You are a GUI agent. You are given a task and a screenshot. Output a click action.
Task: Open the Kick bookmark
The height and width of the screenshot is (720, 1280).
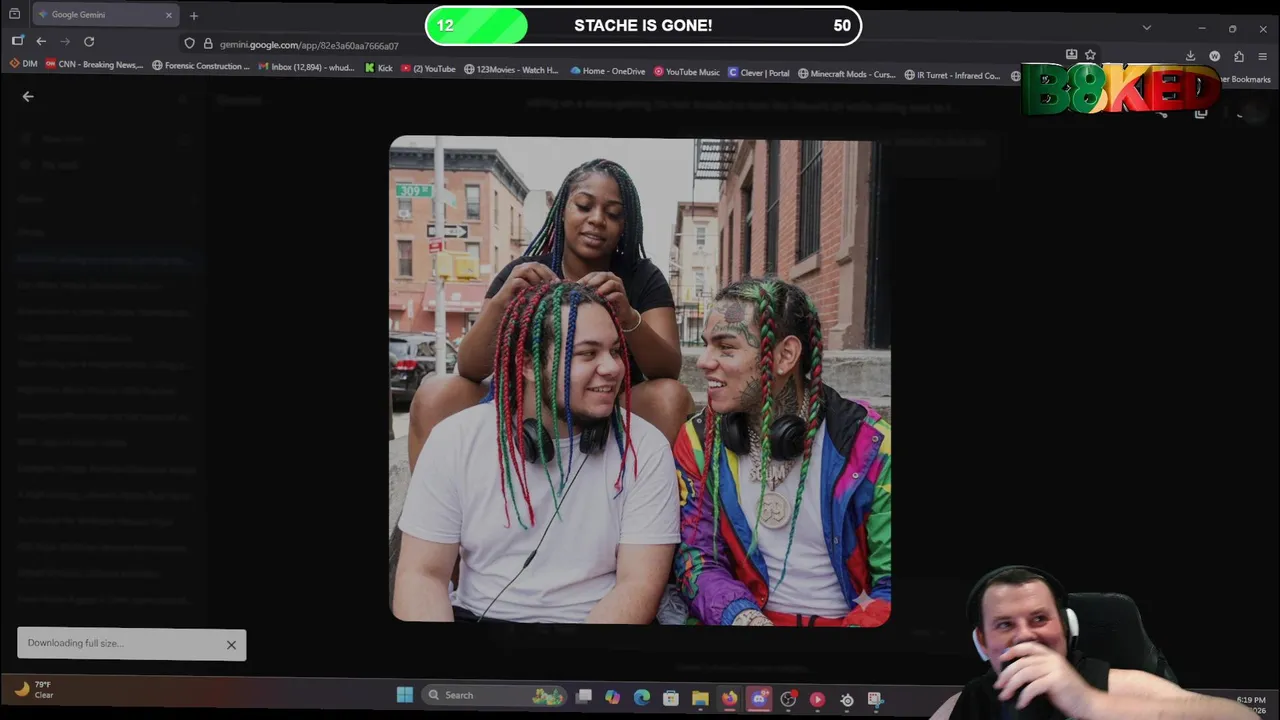click(x=379, y=68)
